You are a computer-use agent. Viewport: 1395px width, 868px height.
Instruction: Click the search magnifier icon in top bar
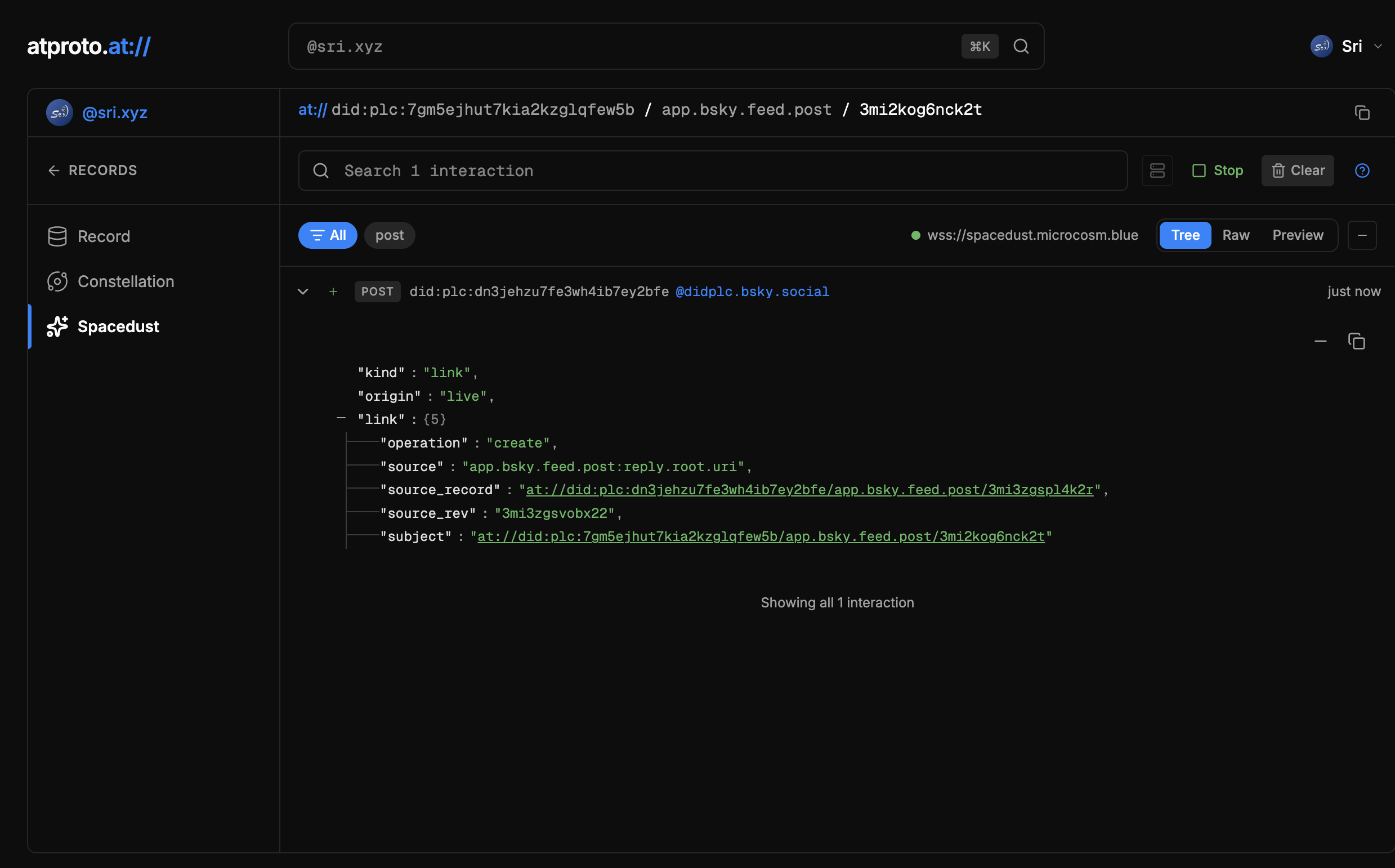point(1021,46)
